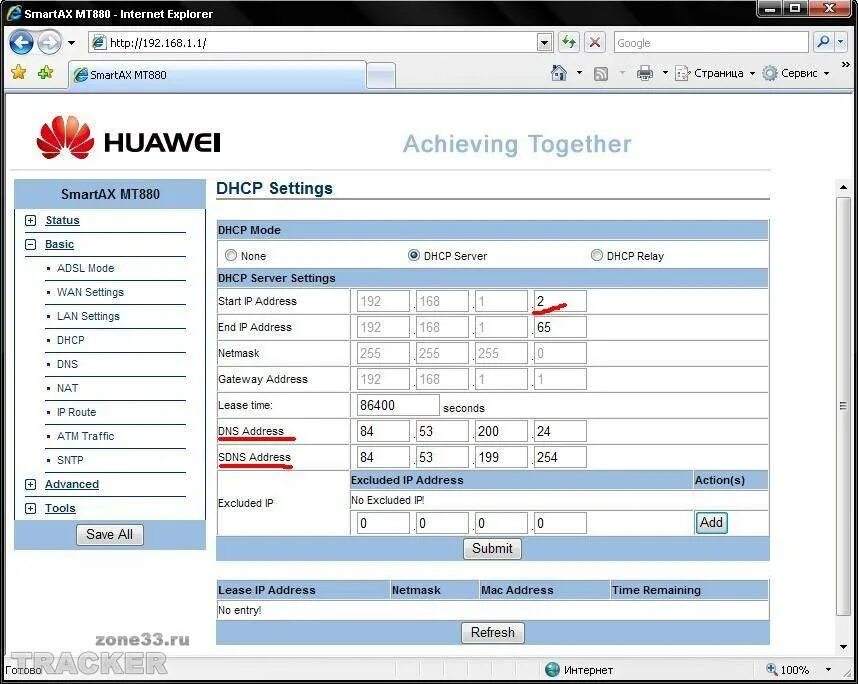Click the Refresh page icon
This screenshot has width=858, height=684.
tap(569, 42)
